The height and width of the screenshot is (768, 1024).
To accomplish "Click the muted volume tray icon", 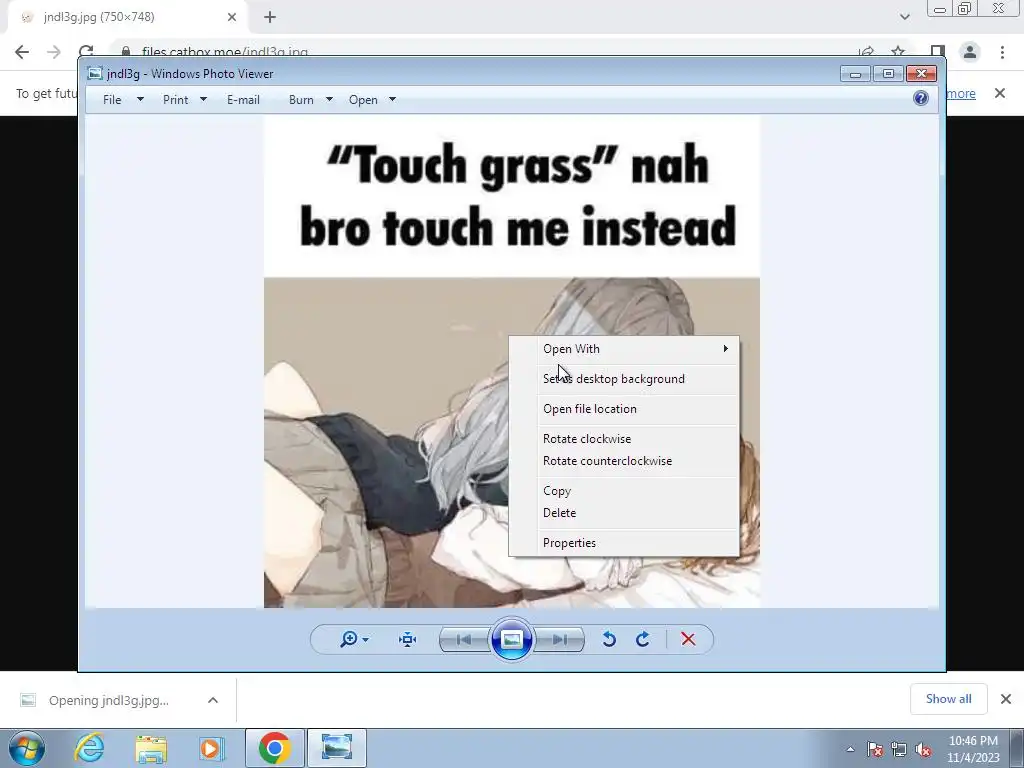I will pos(923,749).
